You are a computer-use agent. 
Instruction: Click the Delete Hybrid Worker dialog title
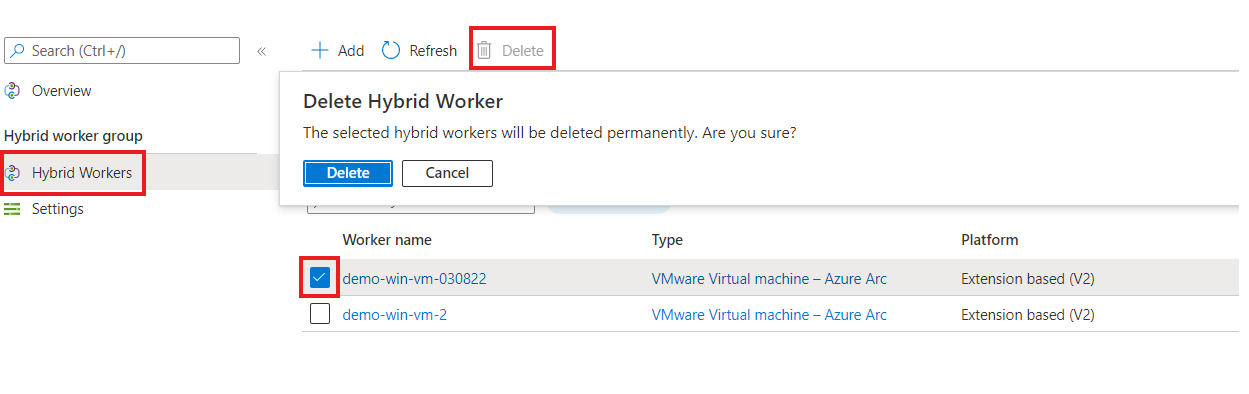(x=403, y=101)
